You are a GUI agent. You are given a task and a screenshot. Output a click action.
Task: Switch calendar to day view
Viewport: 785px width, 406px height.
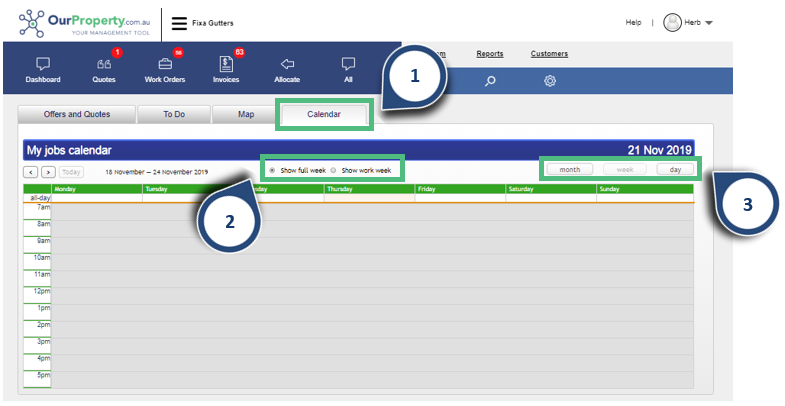(676, 170)
